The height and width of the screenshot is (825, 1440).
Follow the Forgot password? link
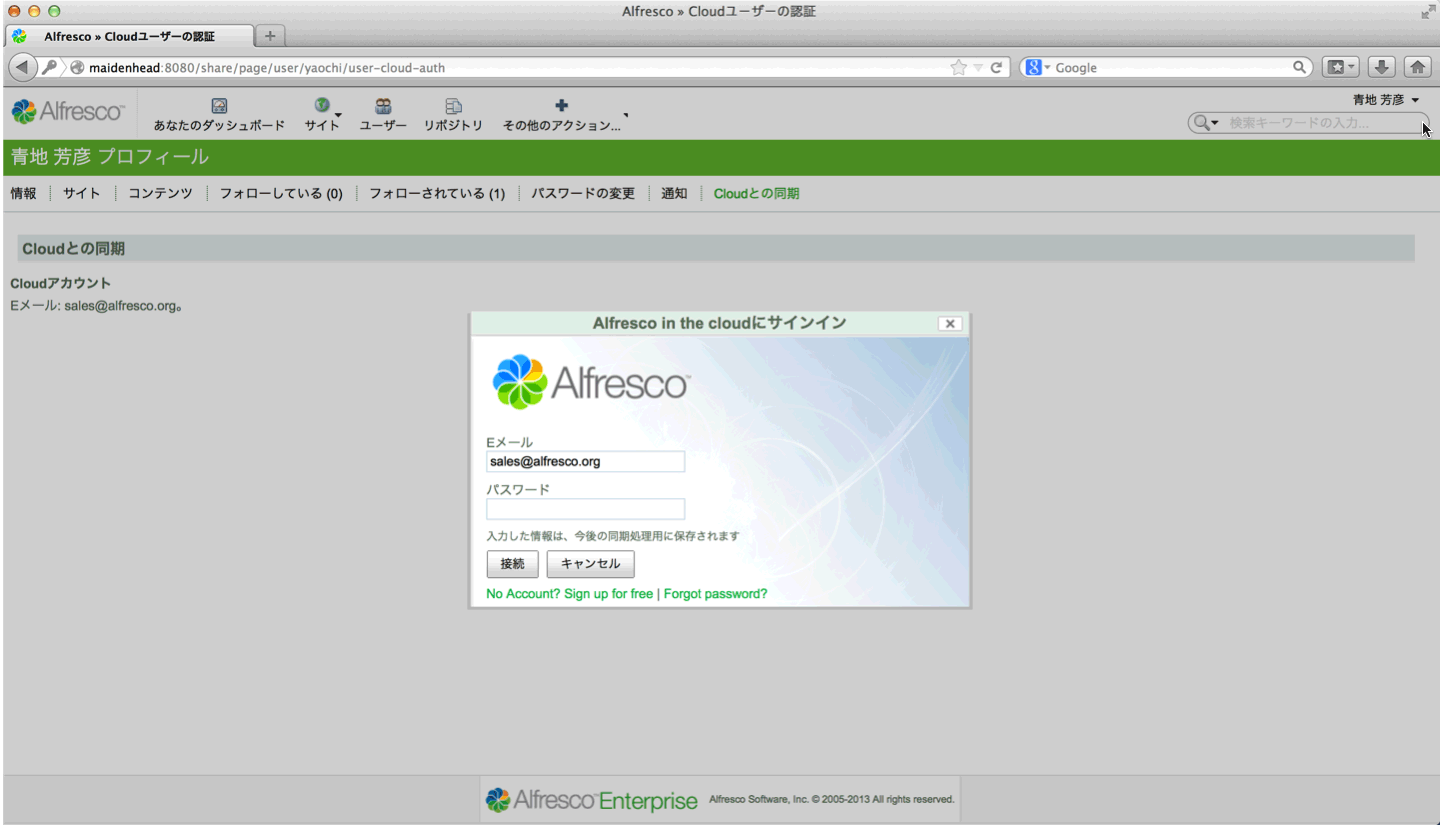(x=715, y=594)
